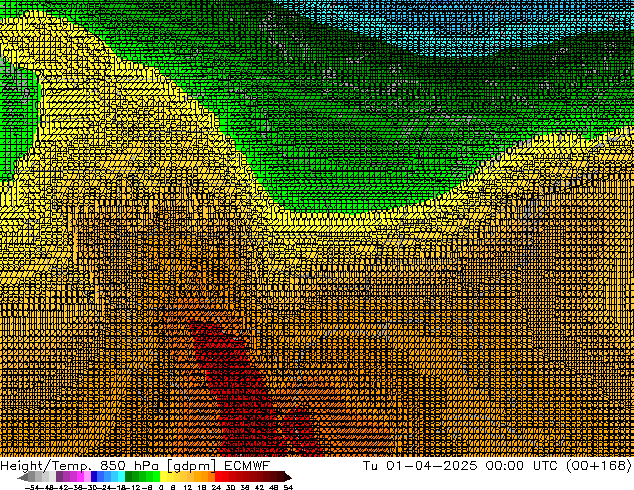634x490 pixels.
Task: Click the legend scale value '-30'
Action: (x=93, y=487)
